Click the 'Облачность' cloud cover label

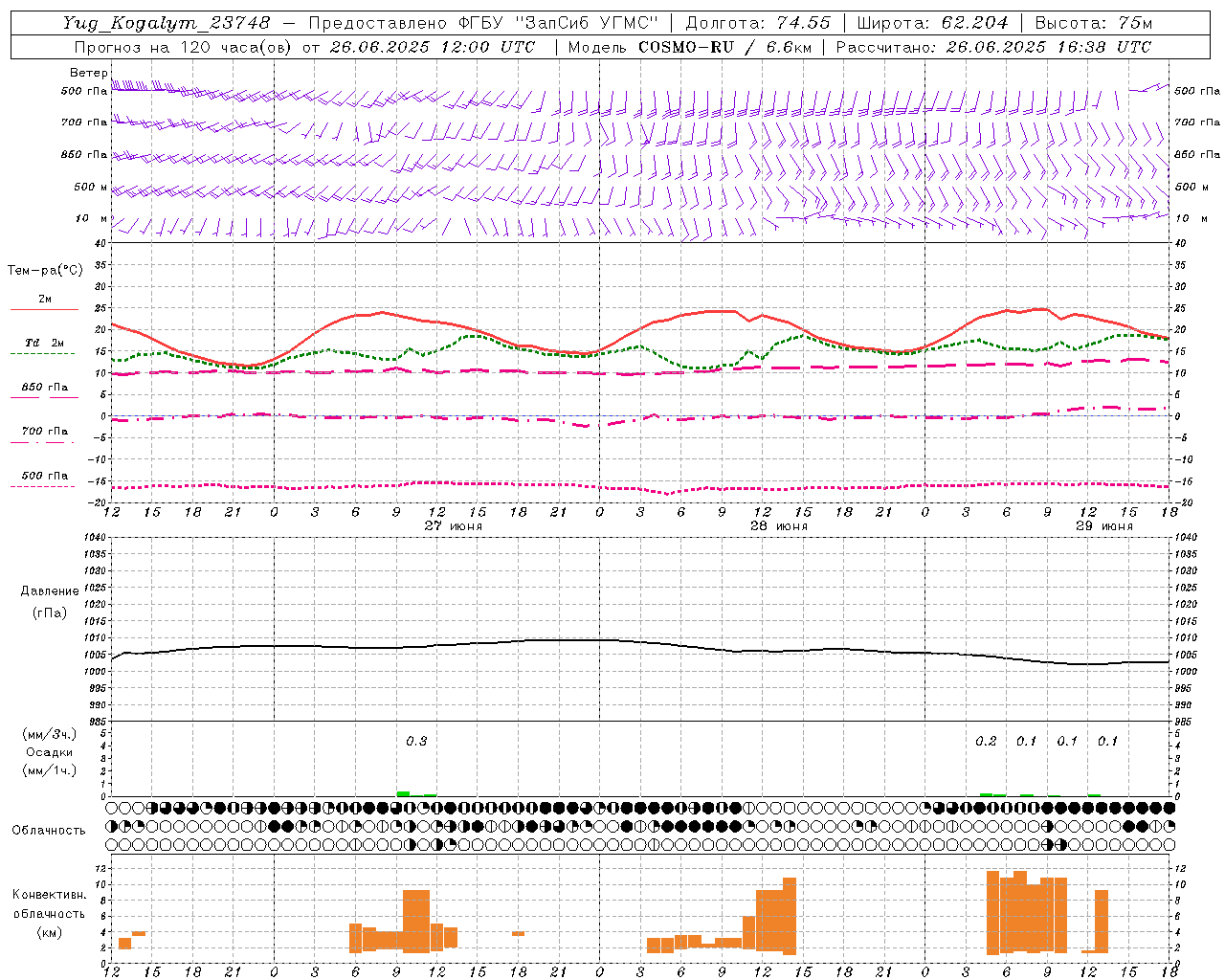coord(49,831)
